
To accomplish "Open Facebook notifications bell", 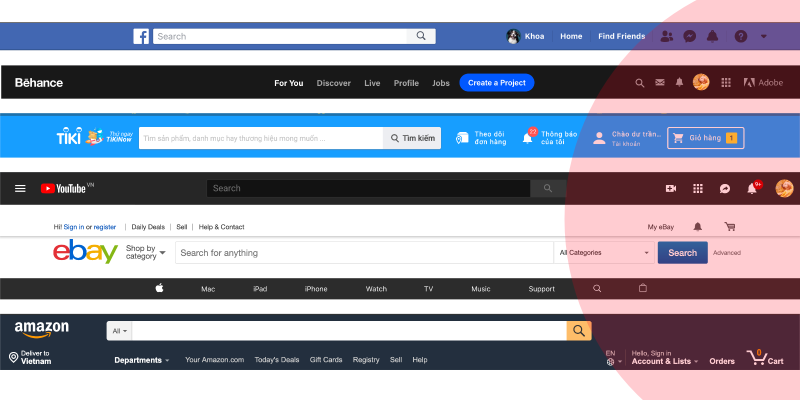I will pyautogui.click(x=712, y=36).
